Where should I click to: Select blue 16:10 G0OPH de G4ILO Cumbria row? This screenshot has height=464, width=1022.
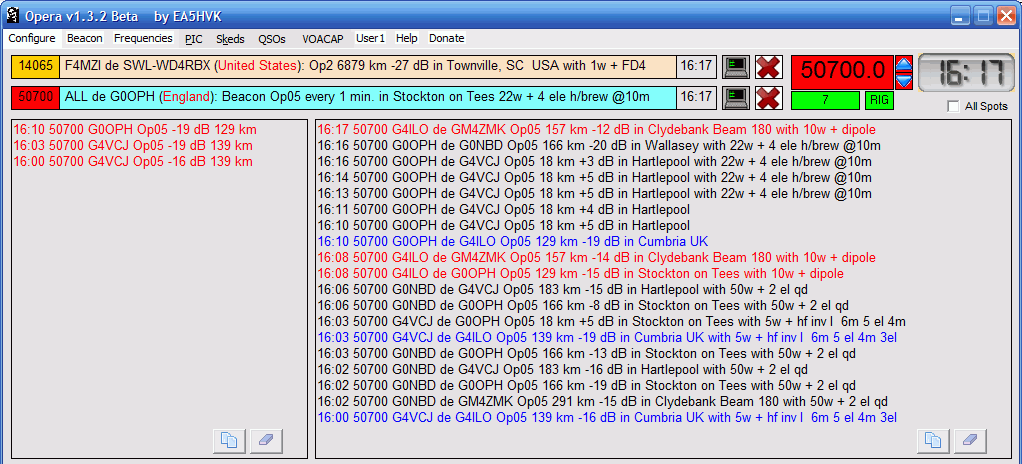[x=513, y=242]
